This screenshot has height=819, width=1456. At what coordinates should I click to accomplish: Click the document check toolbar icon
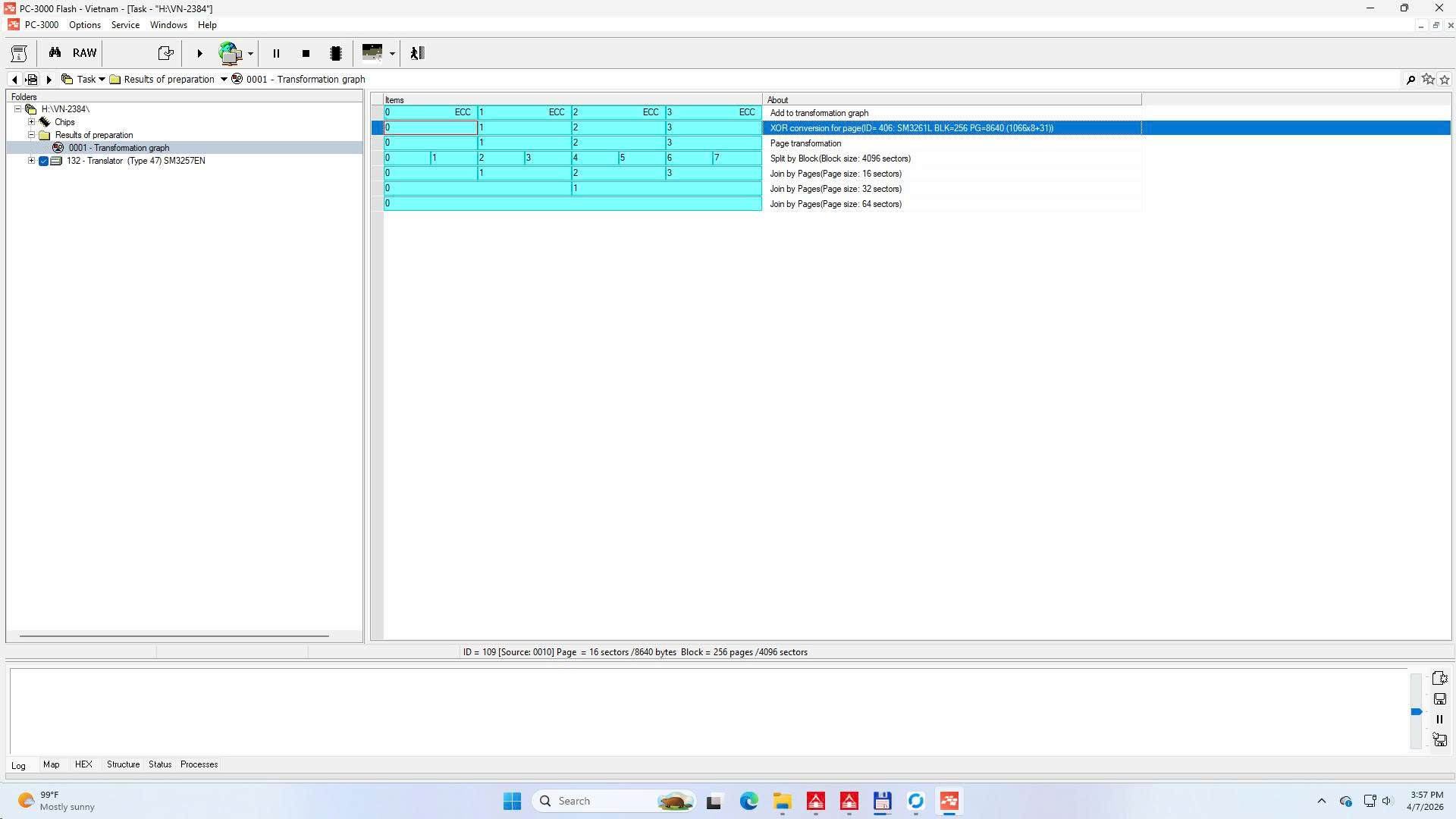tap(165, 53)
